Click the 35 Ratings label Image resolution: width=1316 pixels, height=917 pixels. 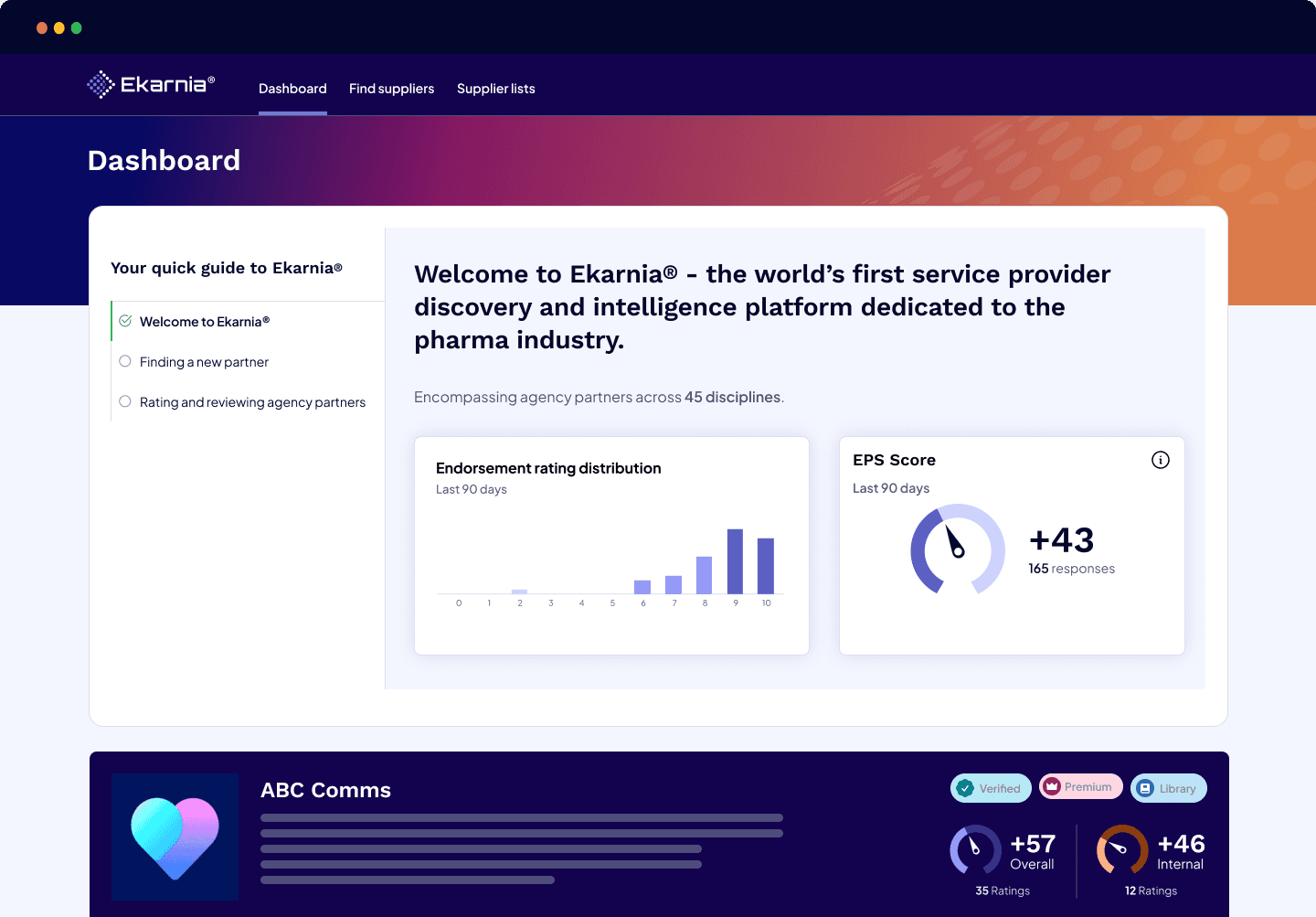1003,890
